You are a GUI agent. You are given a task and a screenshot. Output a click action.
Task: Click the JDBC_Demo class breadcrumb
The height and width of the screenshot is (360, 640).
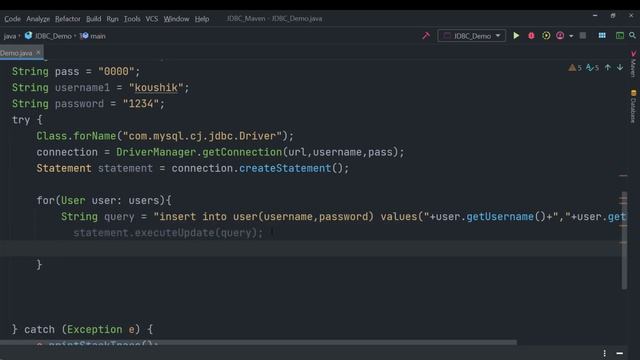(x=49, y=36)
